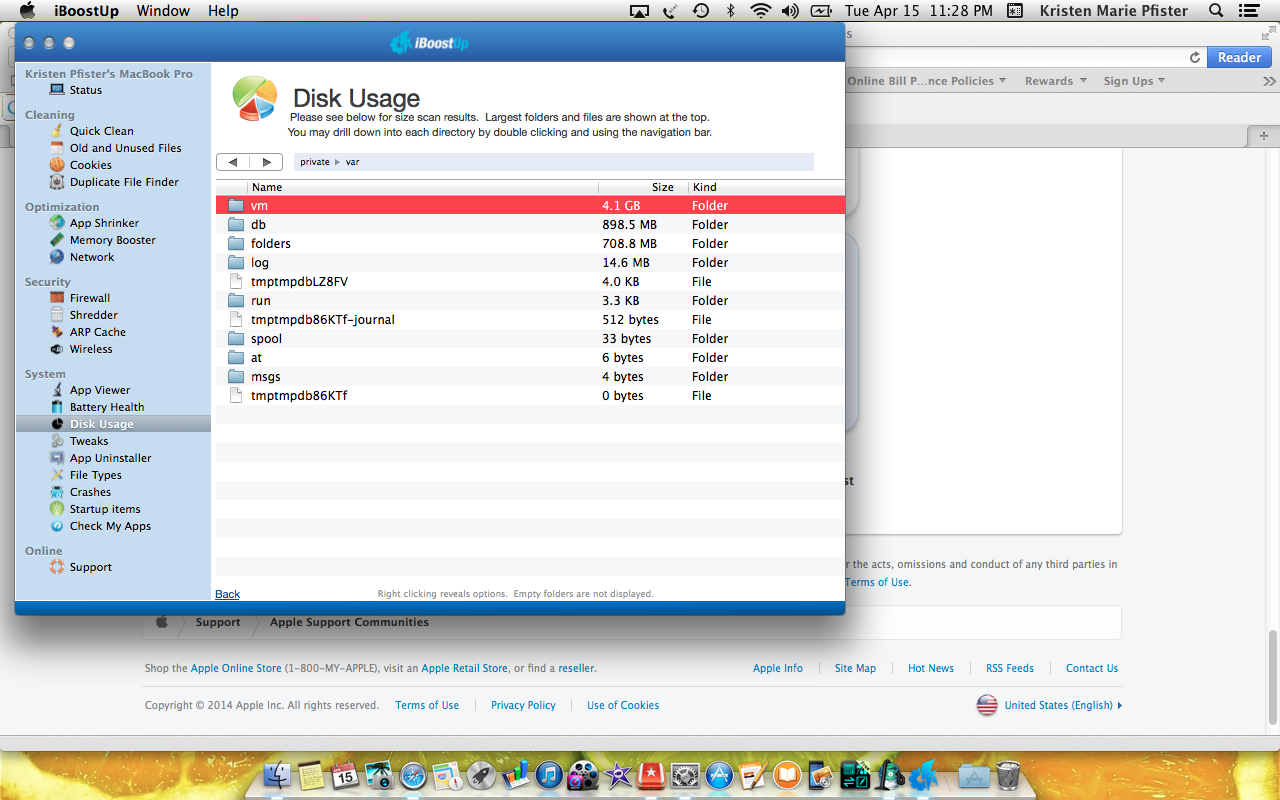Open the App Store from the Dock

(x=719, y=774)
